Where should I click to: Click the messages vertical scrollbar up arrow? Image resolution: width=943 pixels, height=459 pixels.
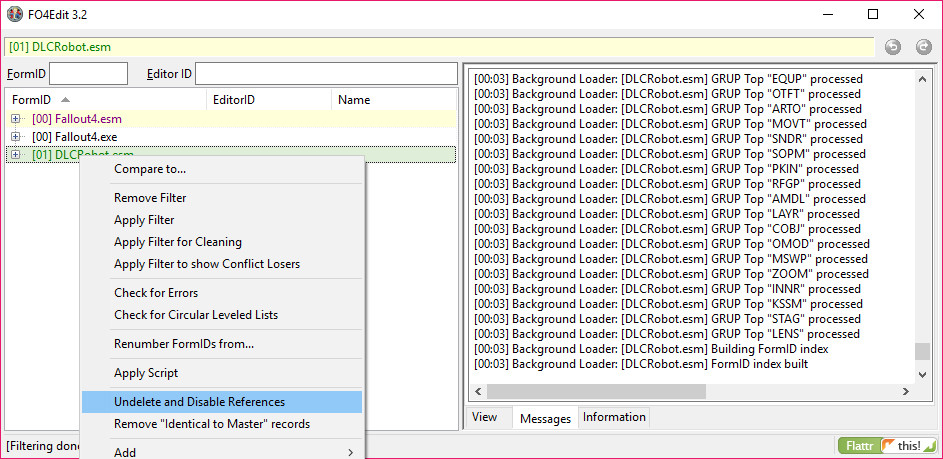pyautogui.click(x=923, y=78)
